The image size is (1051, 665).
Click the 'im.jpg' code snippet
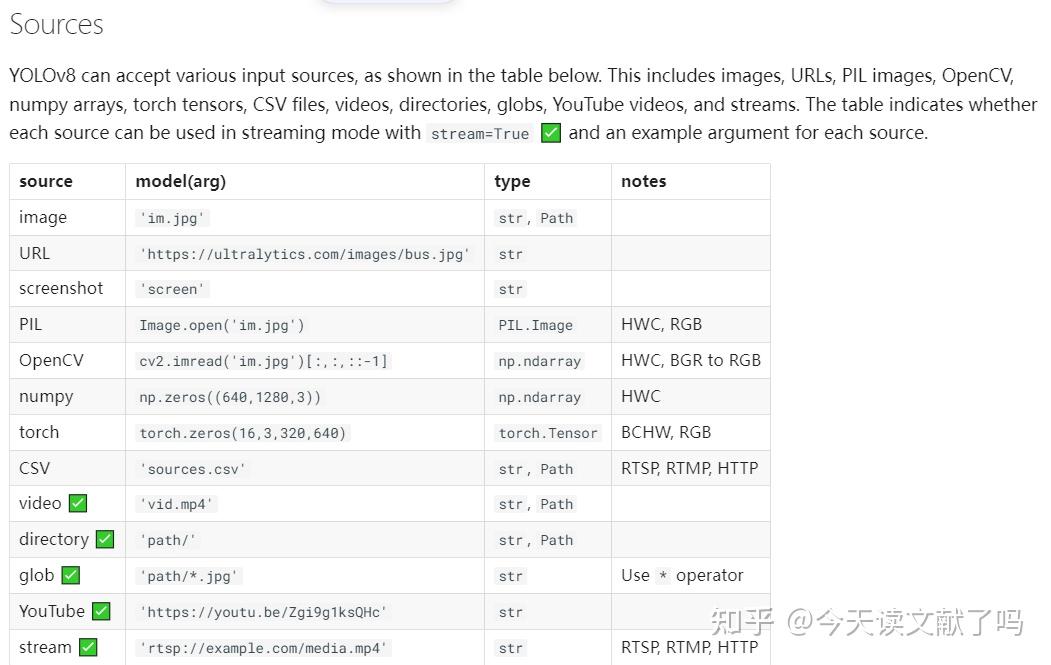pyautogui.click(x=173, y=218)
